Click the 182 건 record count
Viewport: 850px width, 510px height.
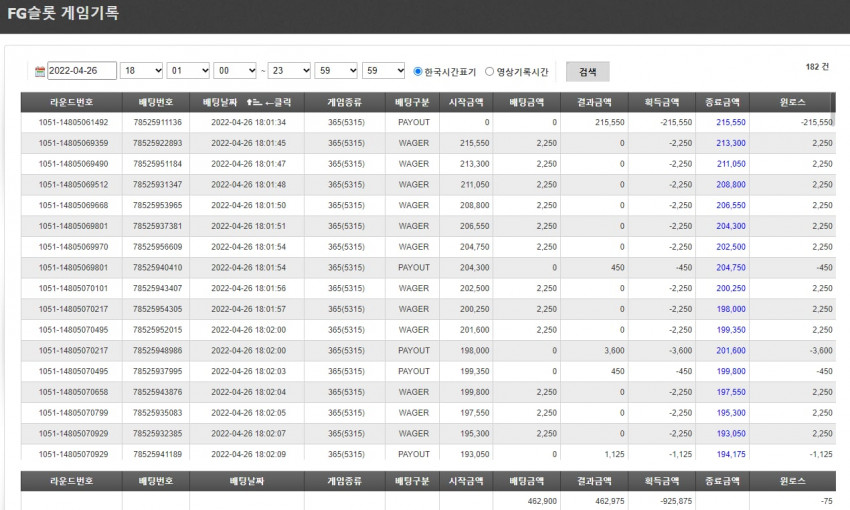pos(817,67)
